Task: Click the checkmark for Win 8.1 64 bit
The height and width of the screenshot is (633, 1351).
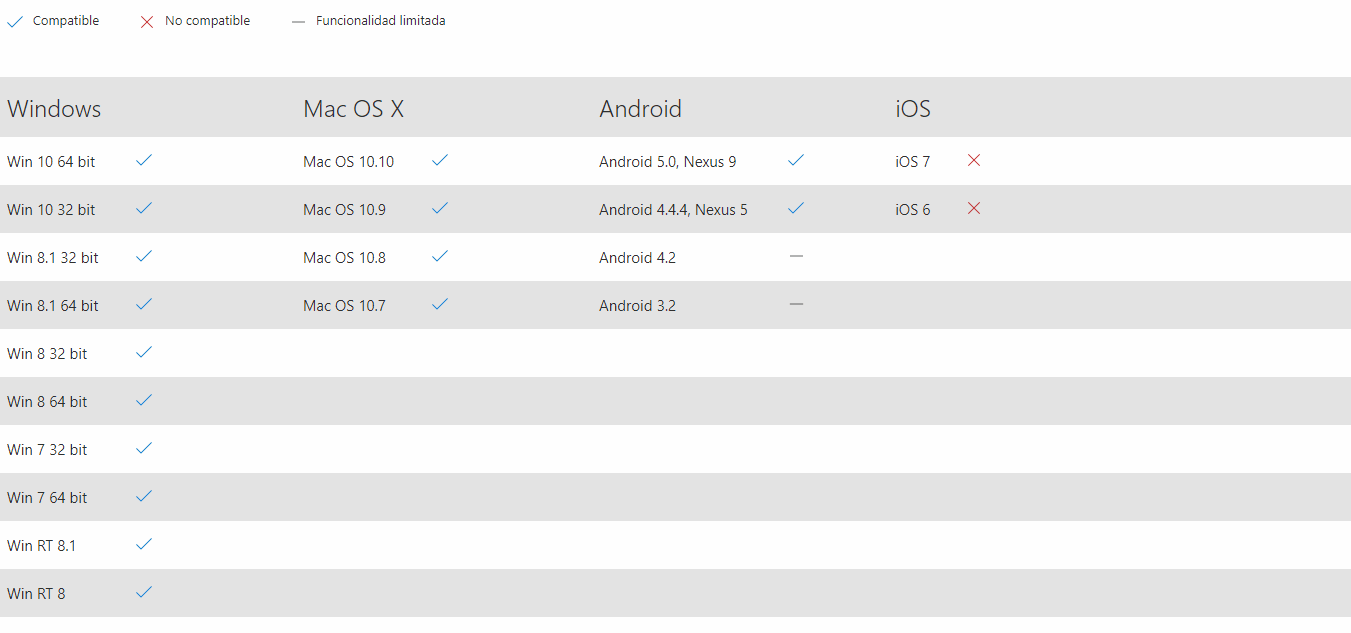Action: tap(144, 304)
